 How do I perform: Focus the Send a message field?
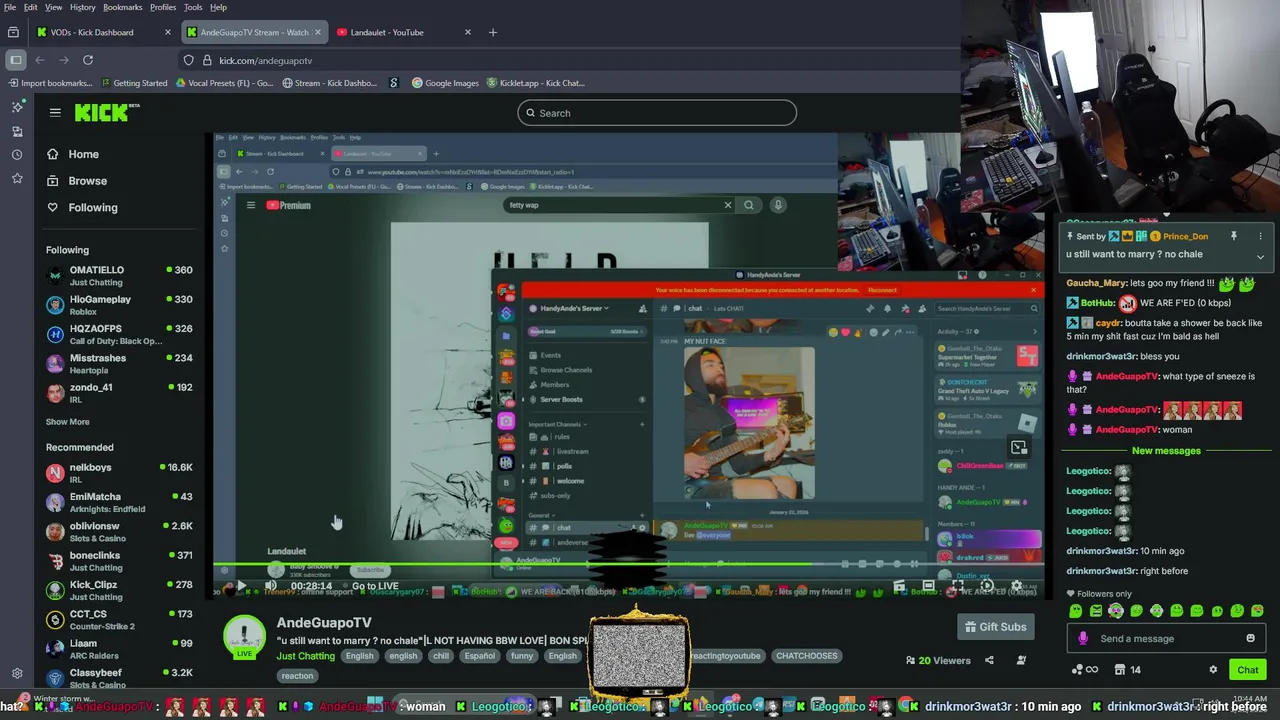click(1165, 638)
